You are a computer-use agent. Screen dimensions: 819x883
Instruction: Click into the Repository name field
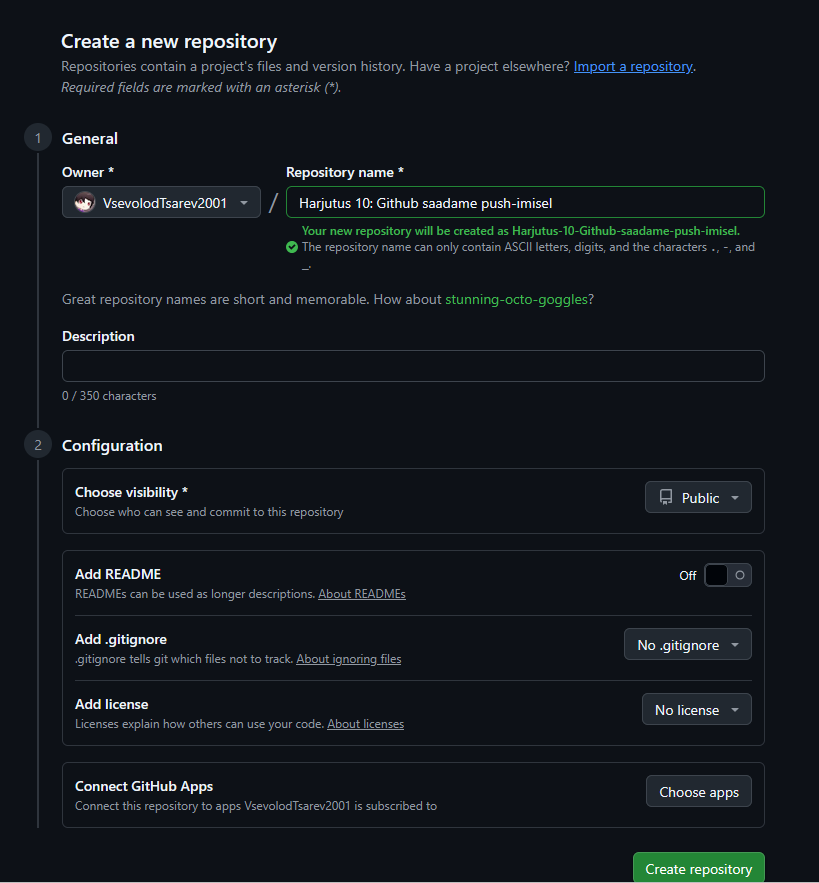pos(525,203)
